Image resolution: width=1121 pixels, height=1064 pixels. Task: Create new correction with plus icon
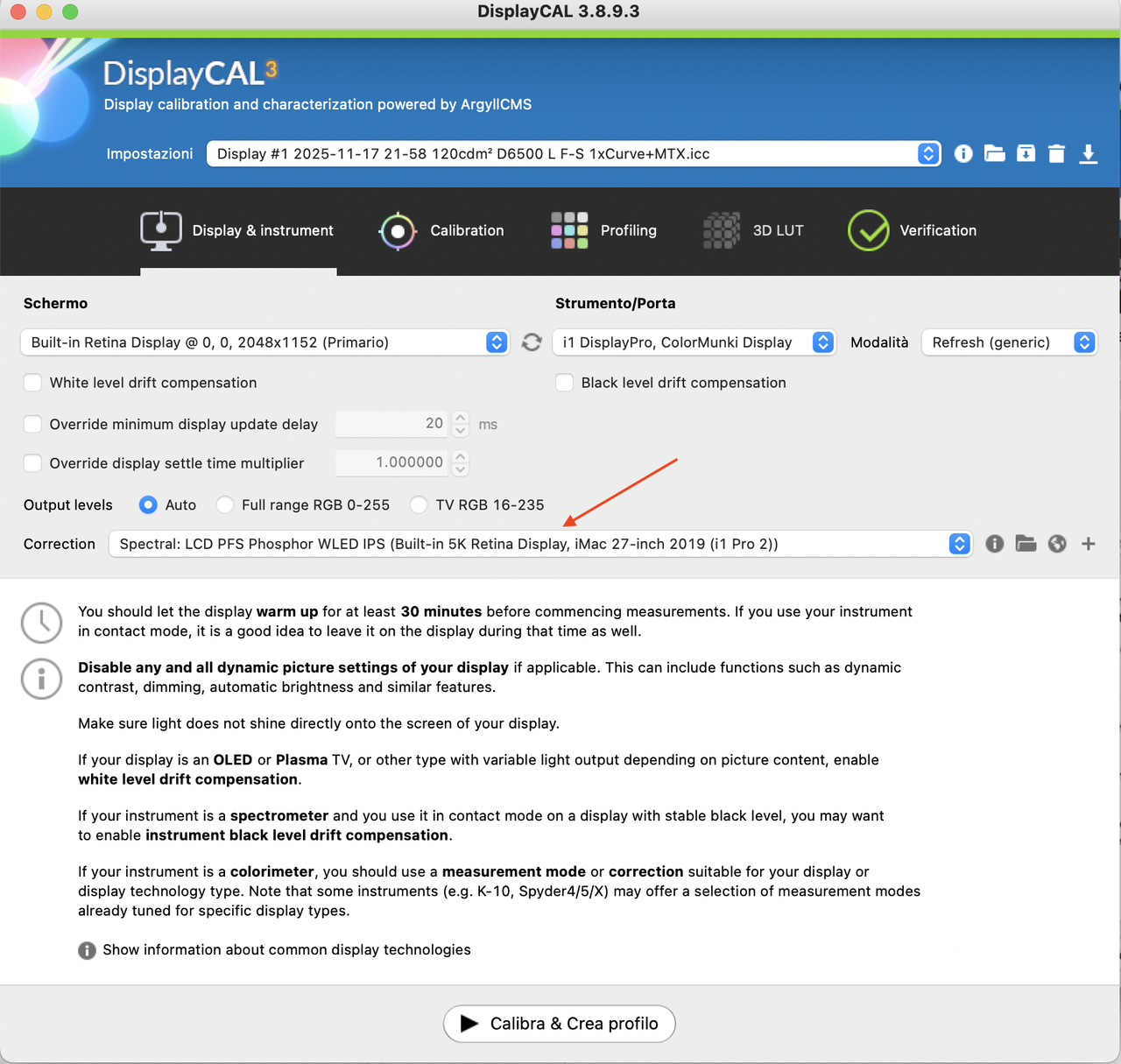[x=1089, y=544]
